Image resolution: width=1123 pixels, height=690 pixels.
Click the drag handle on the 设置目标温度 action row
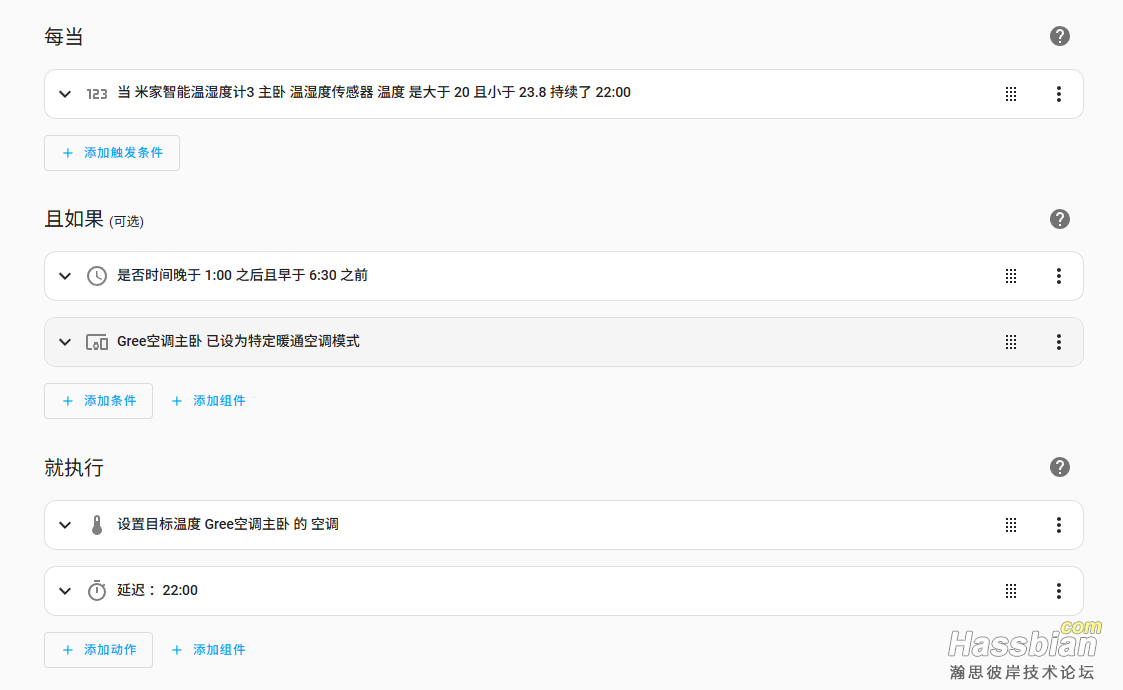[1011, 525]
